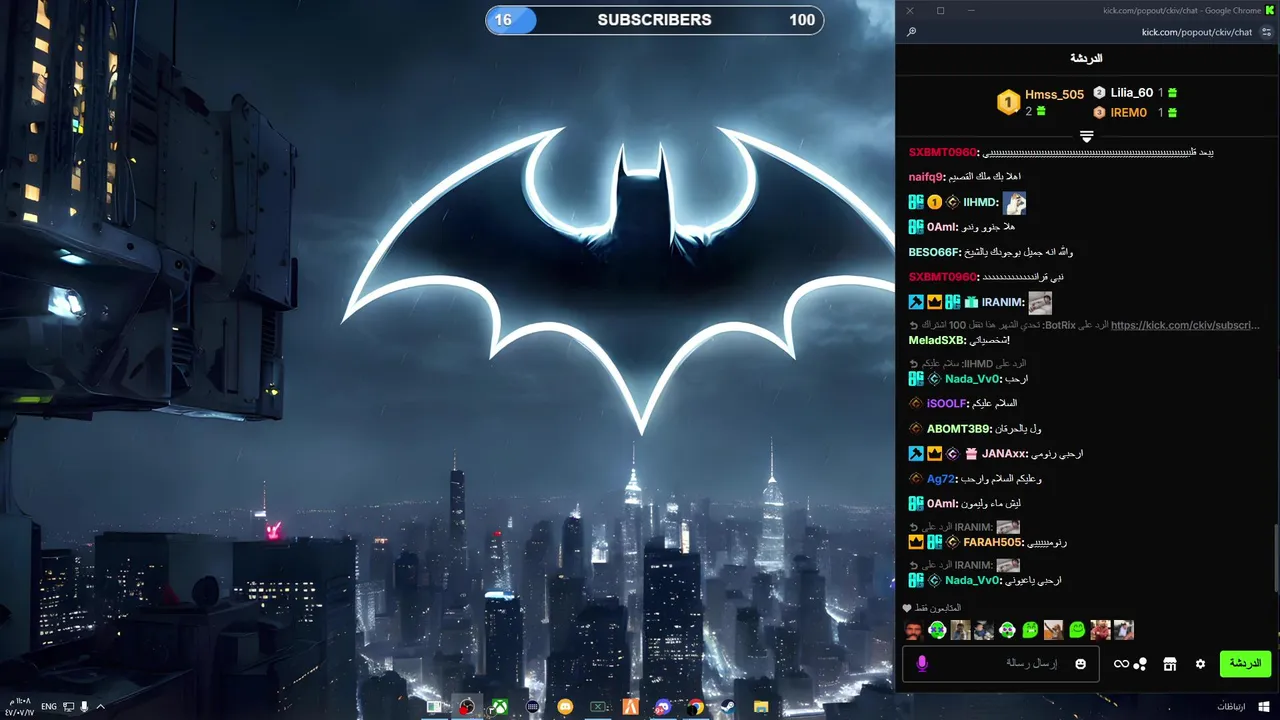Viewport: 1280px width, 720px height.
Task: Click username MeladSXB in chat
Action: tap(937, 341)
